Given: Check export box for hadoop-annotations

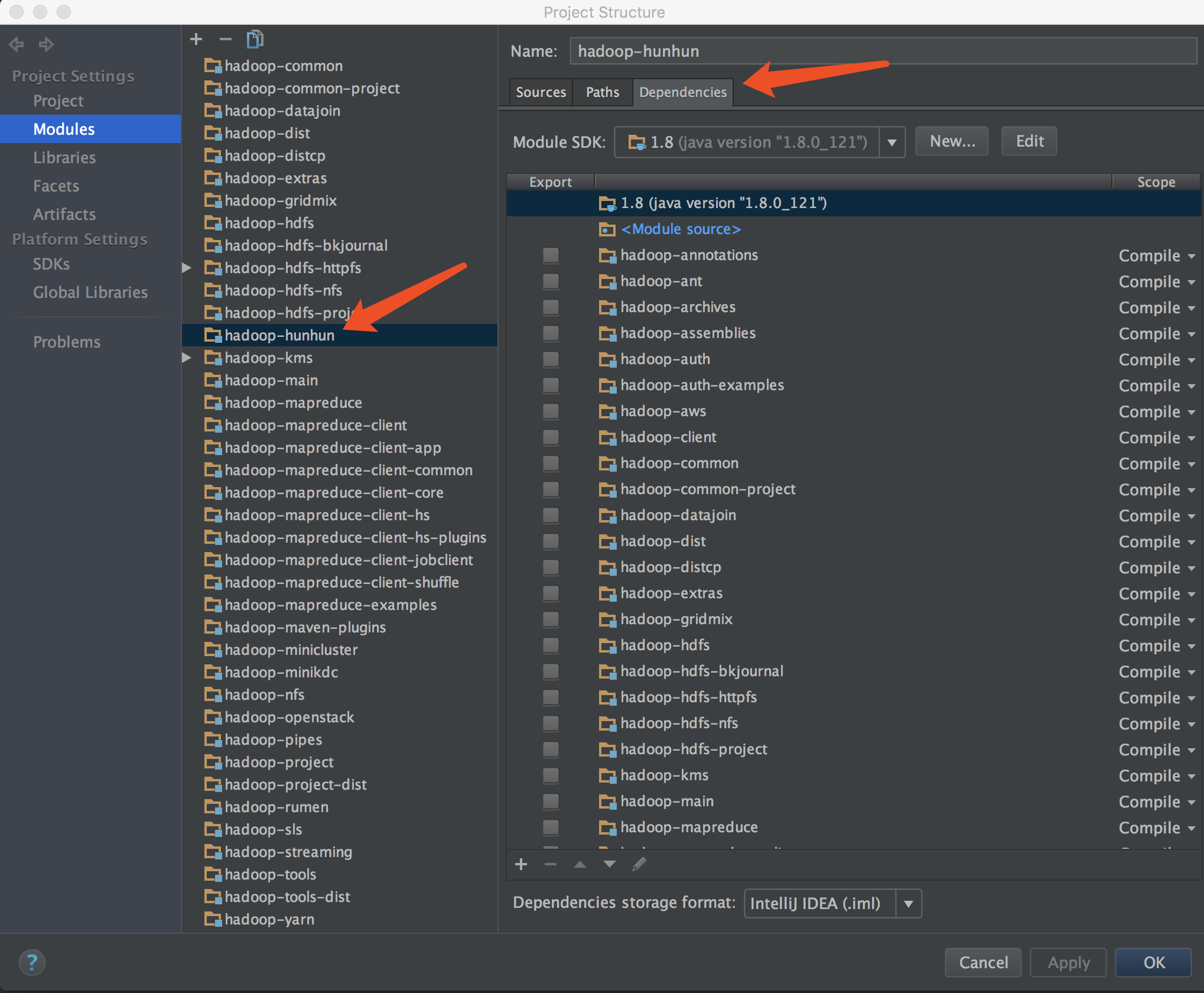Looking at the screenshot, I should click(x=551, y=255).
